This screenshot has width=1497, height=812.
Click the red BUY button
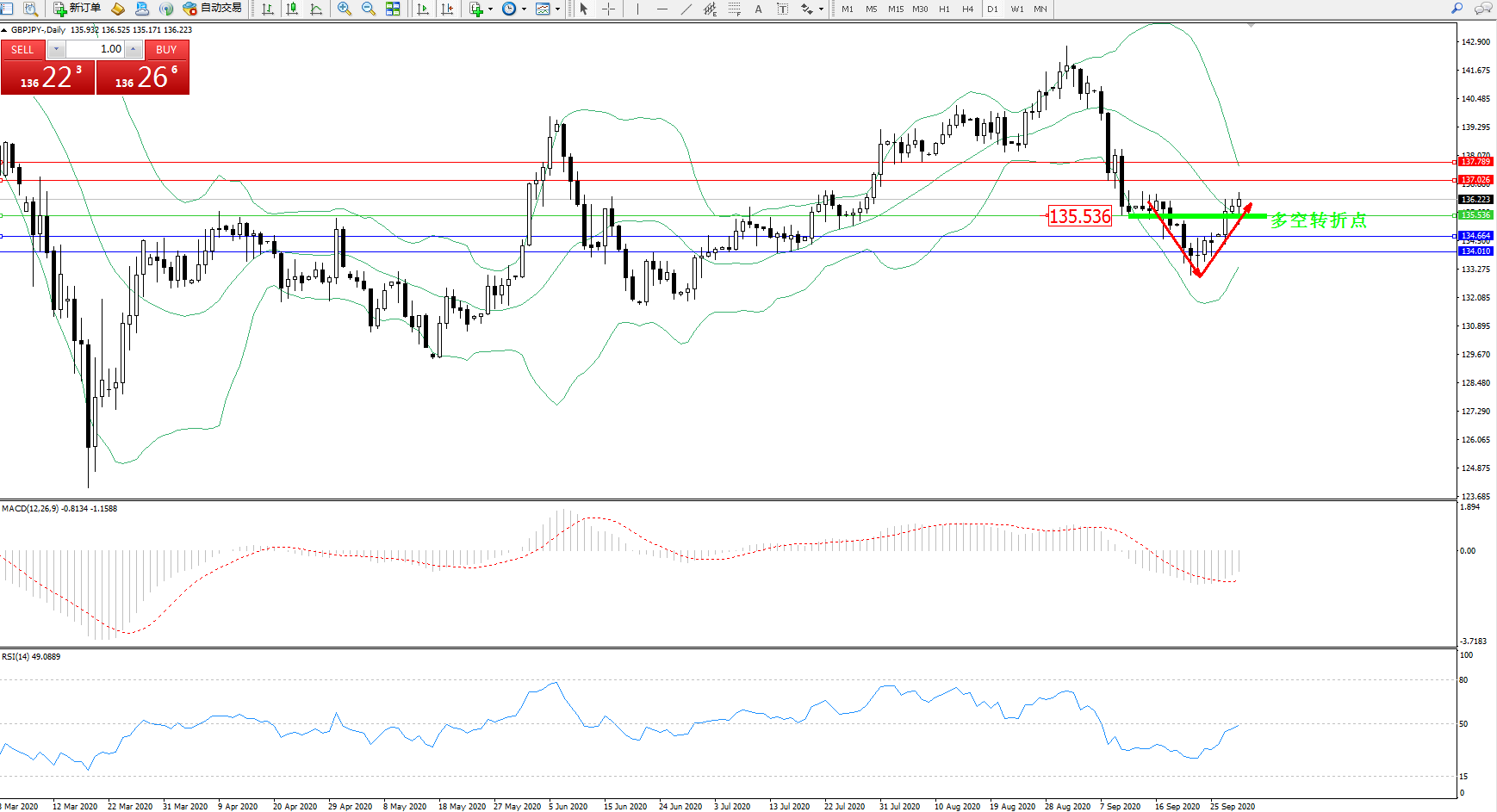(x=166, y=49)
